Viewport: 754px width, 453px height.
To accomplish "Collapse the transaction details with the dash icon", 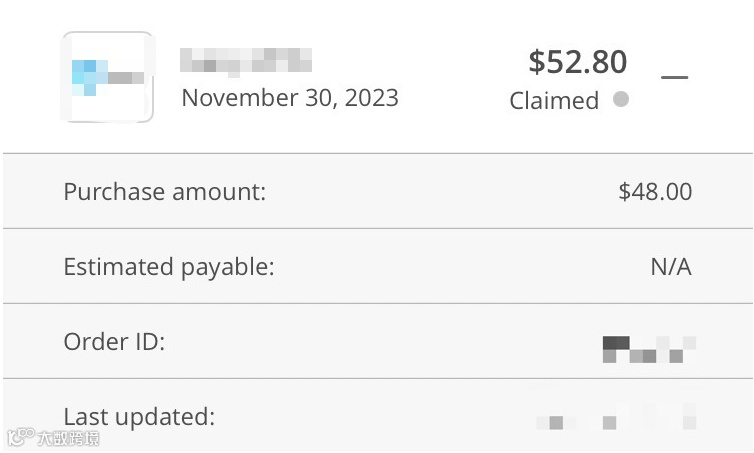I will pos(675,77).
